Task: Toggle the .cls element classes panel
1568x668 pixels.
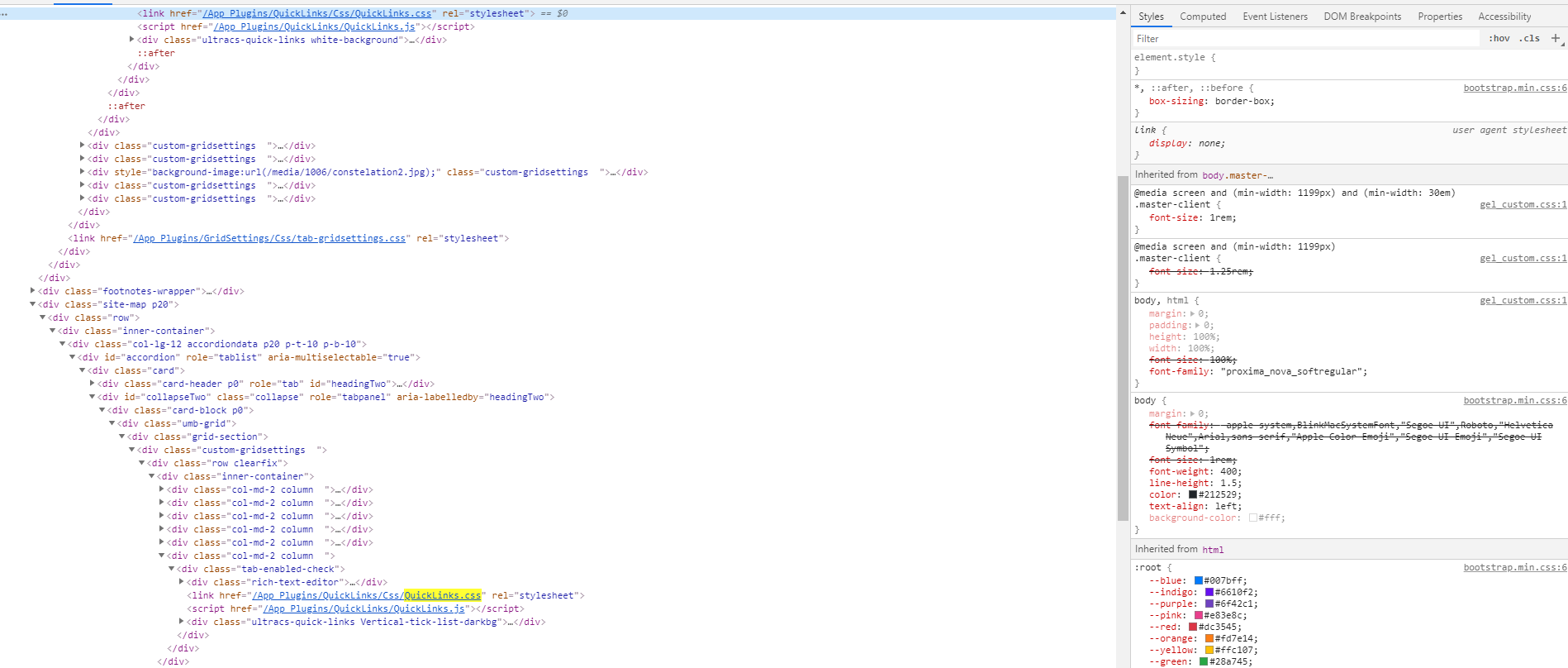Action: click(x=1530, y=39)
